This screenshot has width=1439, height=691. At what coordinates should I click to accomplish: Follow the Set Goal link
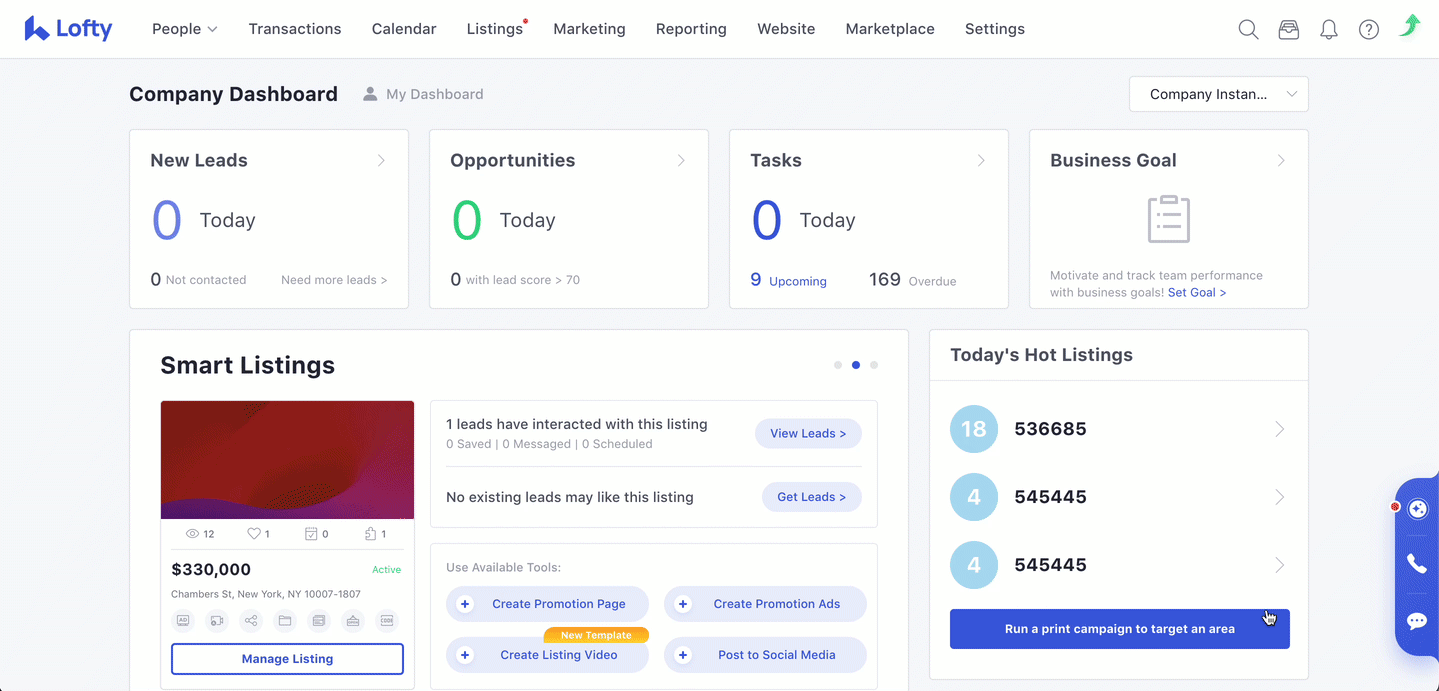[1197, 293]
